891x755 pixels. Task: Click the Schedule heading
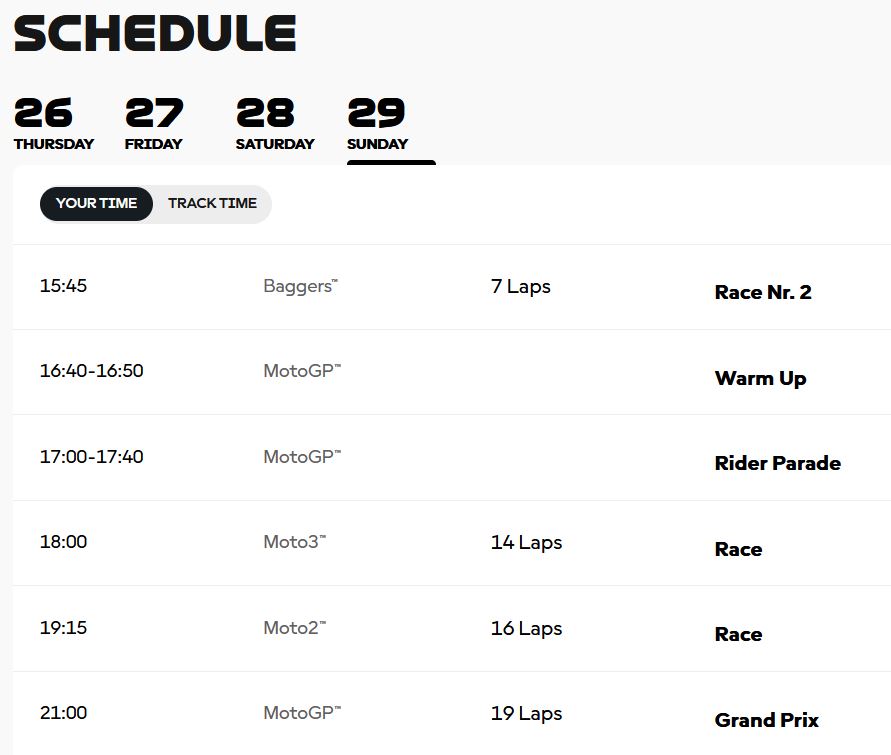(155, 34)
